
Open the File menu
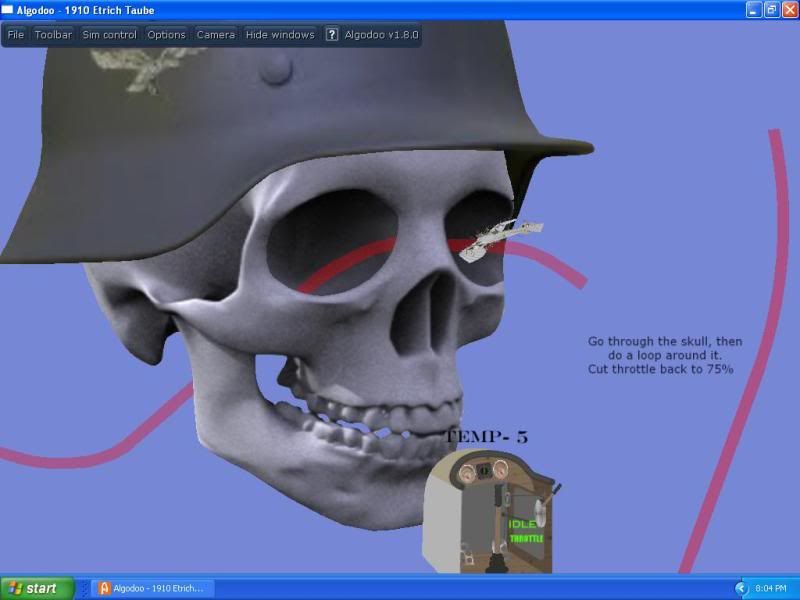(x=16, y=34)
